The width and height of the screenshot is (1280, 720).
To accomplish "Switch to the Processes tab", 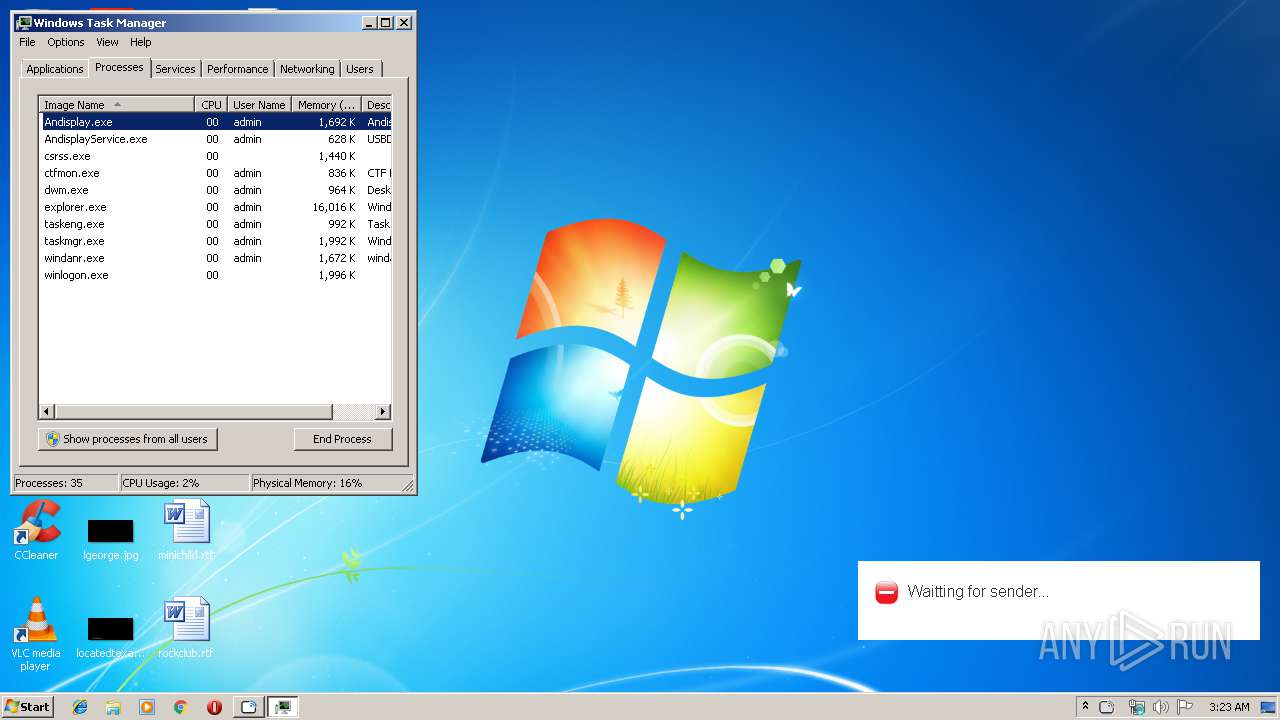I will (119, 67).
